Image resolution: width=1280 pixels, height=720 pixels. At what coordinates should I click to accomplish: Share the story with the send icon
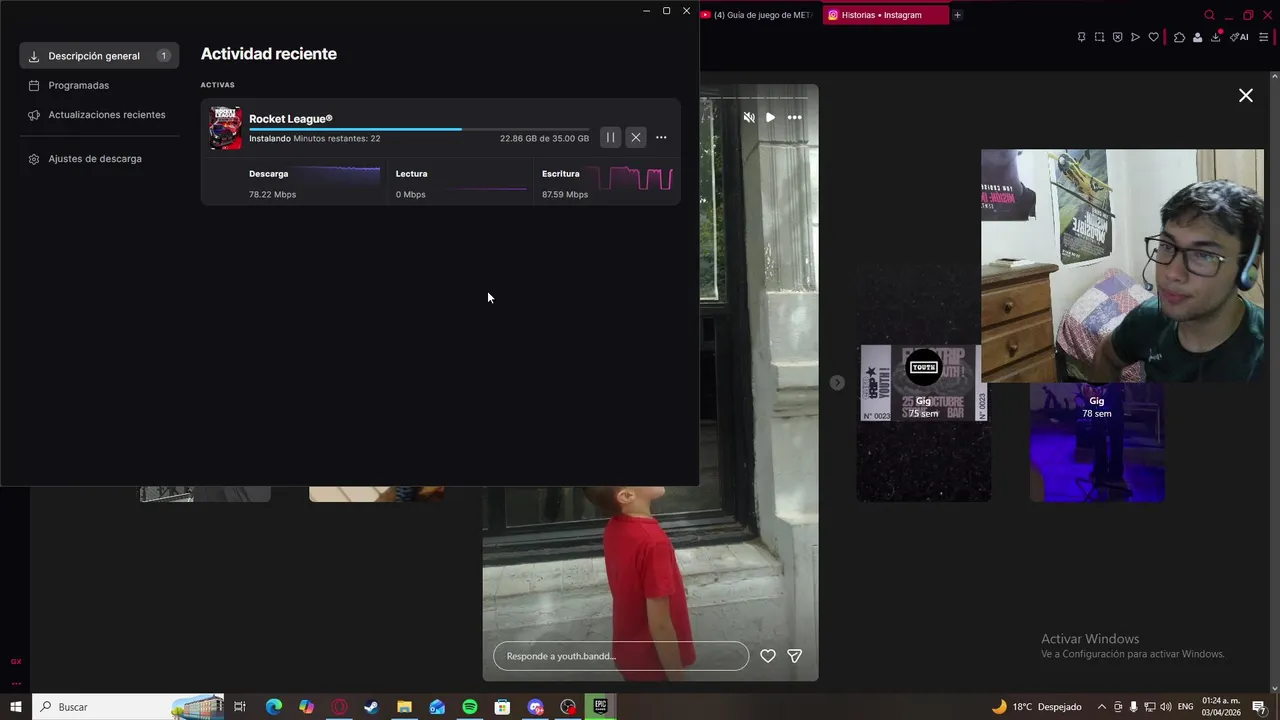pos(795,656)
